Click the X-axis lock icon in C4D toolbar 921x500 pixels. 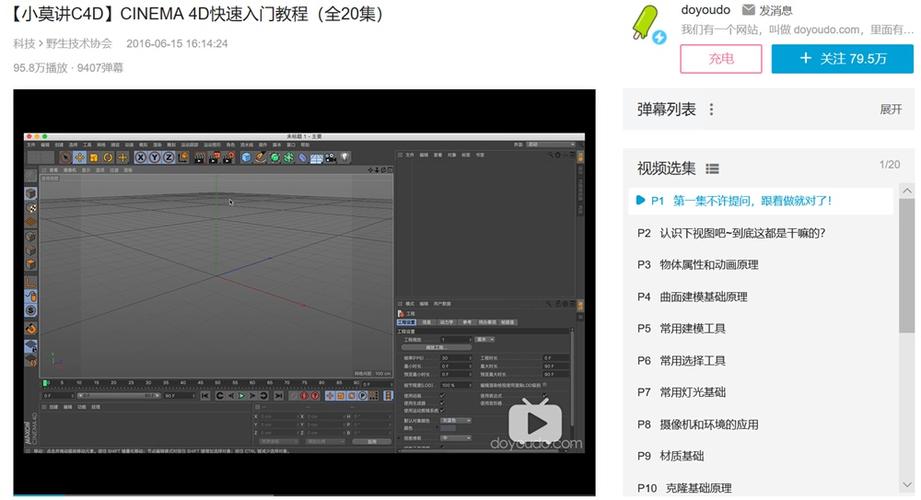click(x=141, y=157)
